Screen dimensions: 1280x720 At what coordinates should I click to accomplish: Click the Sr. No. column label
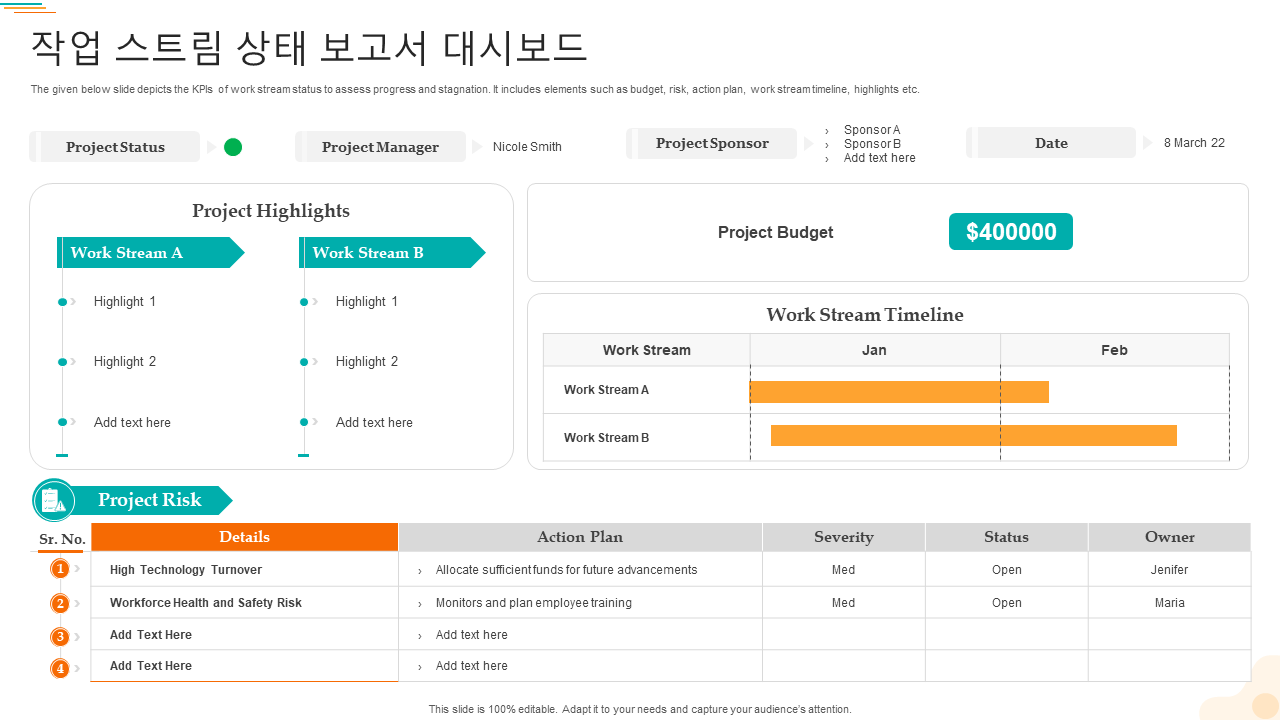[62, 539]
